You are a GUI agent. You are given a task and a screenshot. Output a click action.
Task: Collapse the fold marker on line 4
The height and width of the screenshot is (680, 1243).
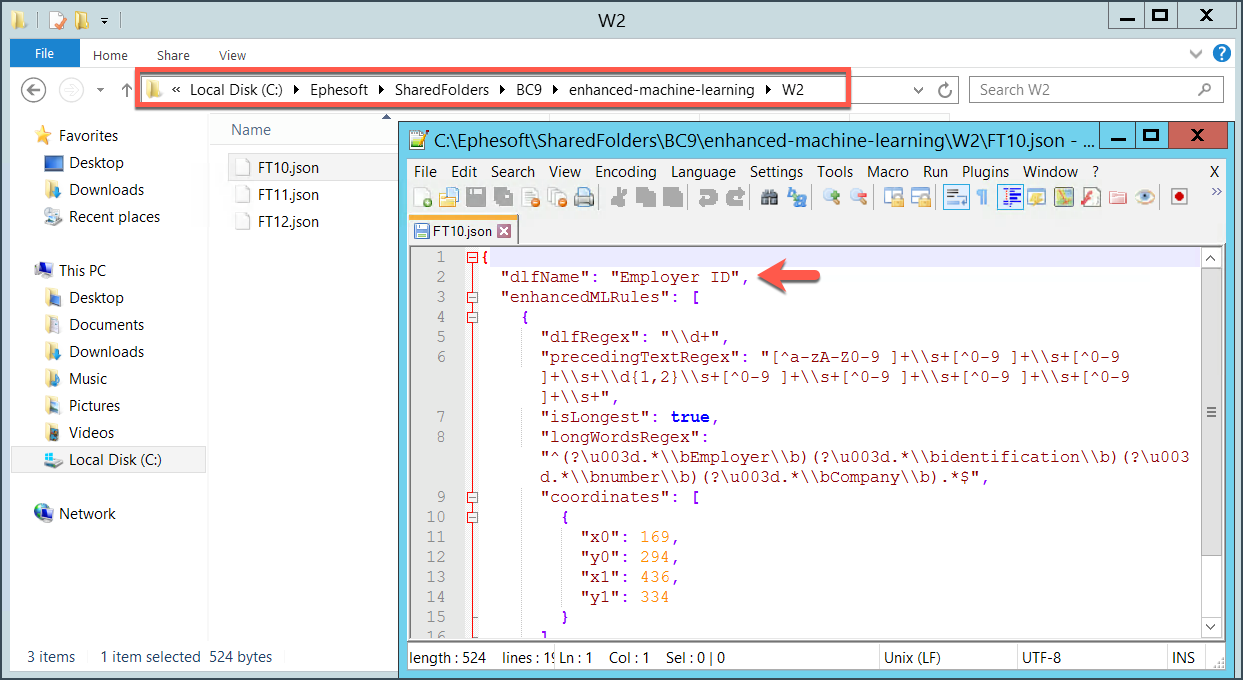[x=472, y=317]
